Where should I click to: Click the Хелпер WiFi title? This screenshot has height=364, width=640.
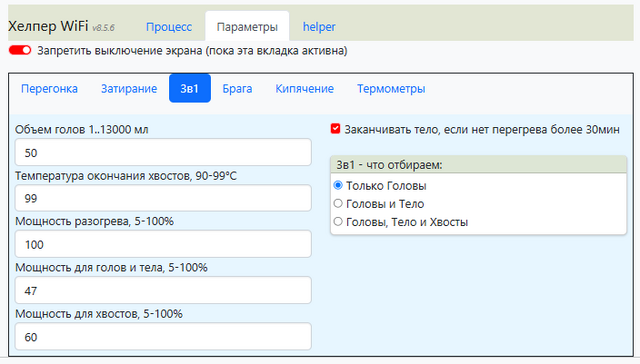pyautogui.click(x=48, y=26)
